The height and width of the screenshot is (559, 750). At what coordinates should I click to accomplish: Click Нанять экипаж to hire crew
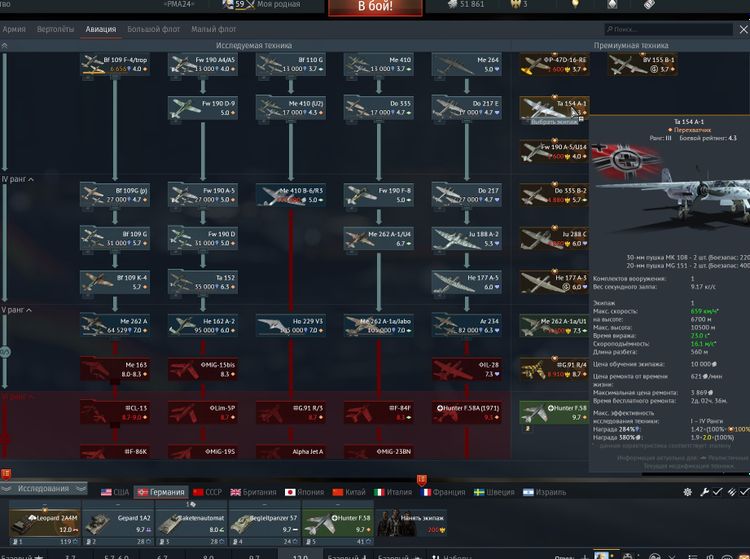[412, 521]
